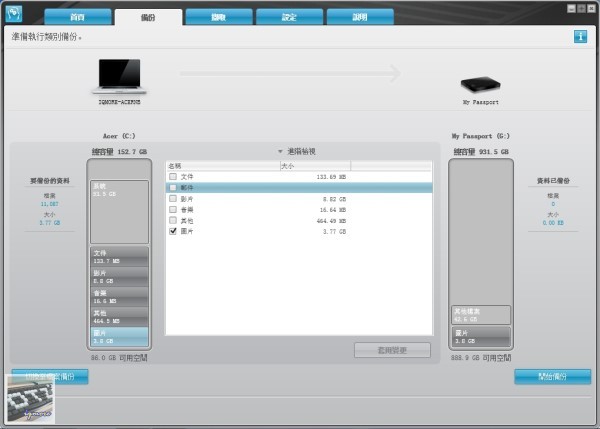The width and height of the screenshot is (600, 429).
Task: Select 圖片 segment in My Passport gauge
Action: tap(481, 336)
